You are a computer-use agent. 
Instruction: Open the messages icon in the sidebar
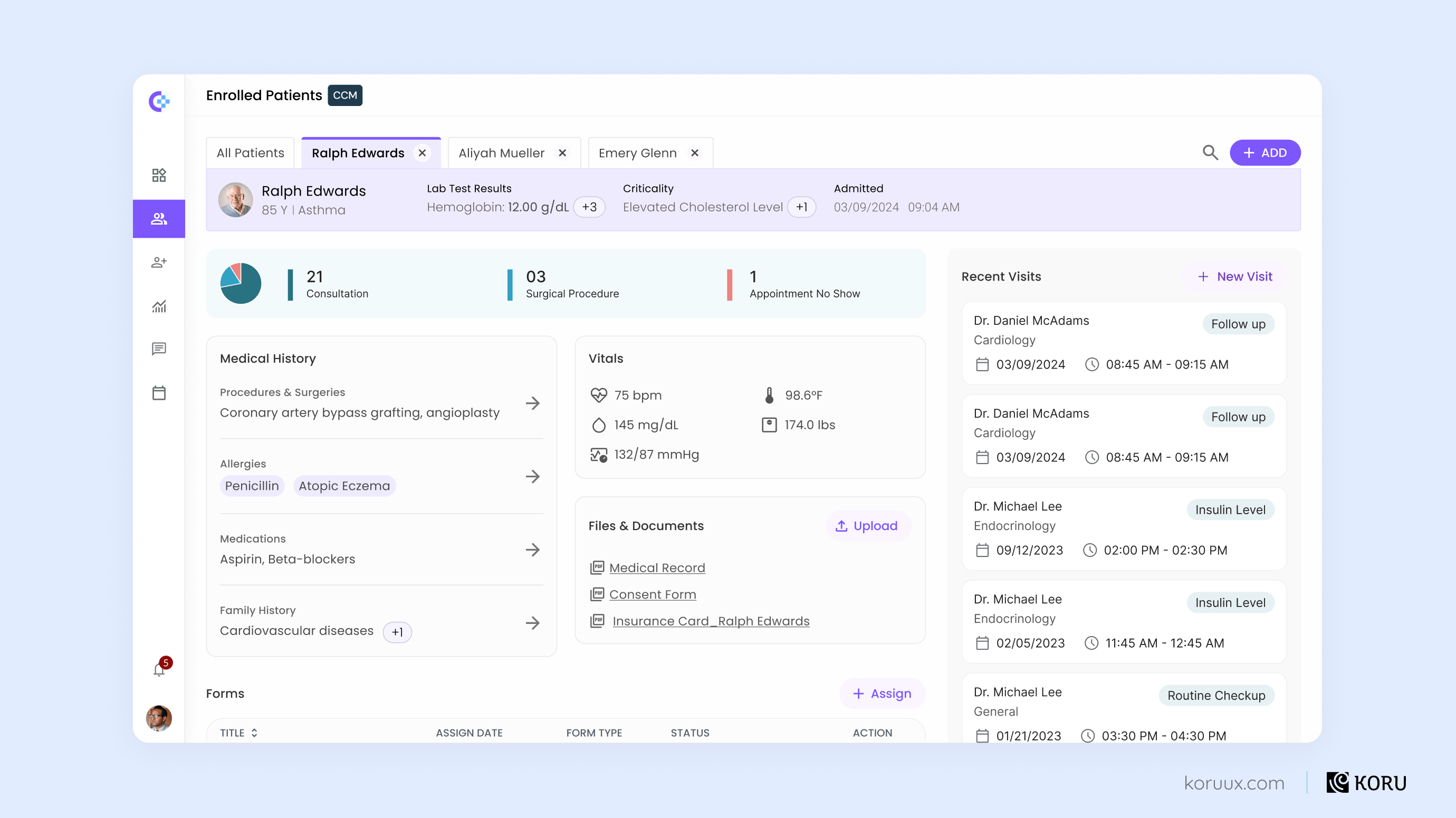click(159, 349)
